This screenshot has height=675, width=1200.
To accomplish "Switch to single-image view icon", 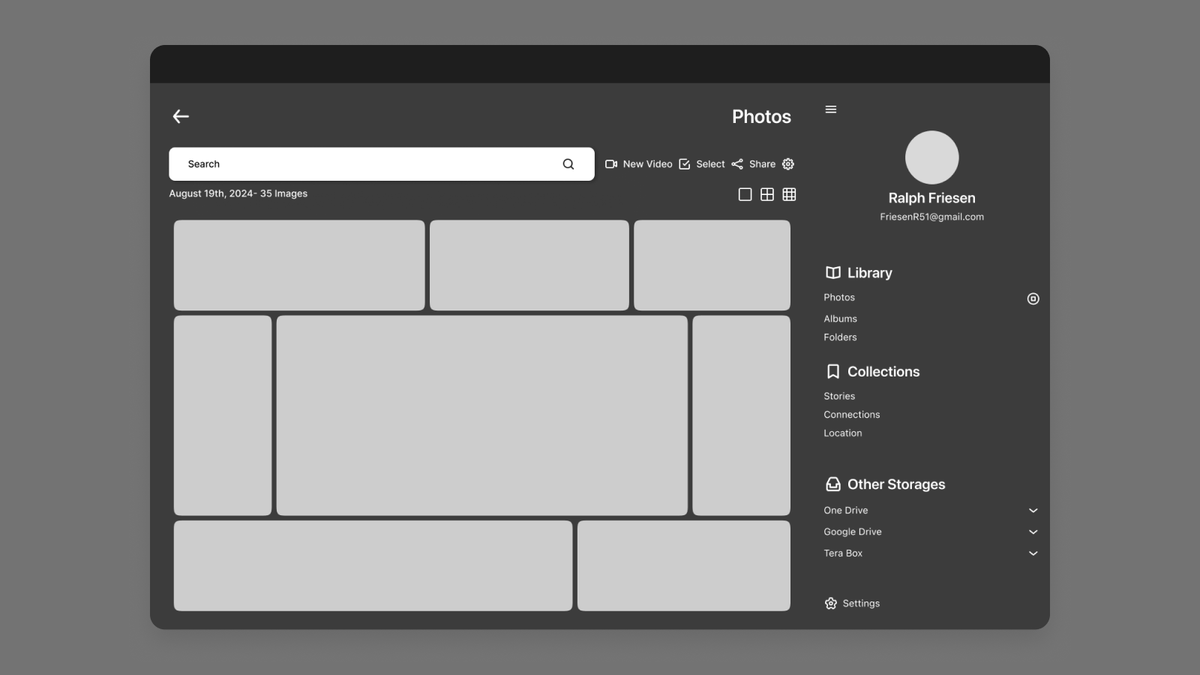I will click(x=745, y=194).
